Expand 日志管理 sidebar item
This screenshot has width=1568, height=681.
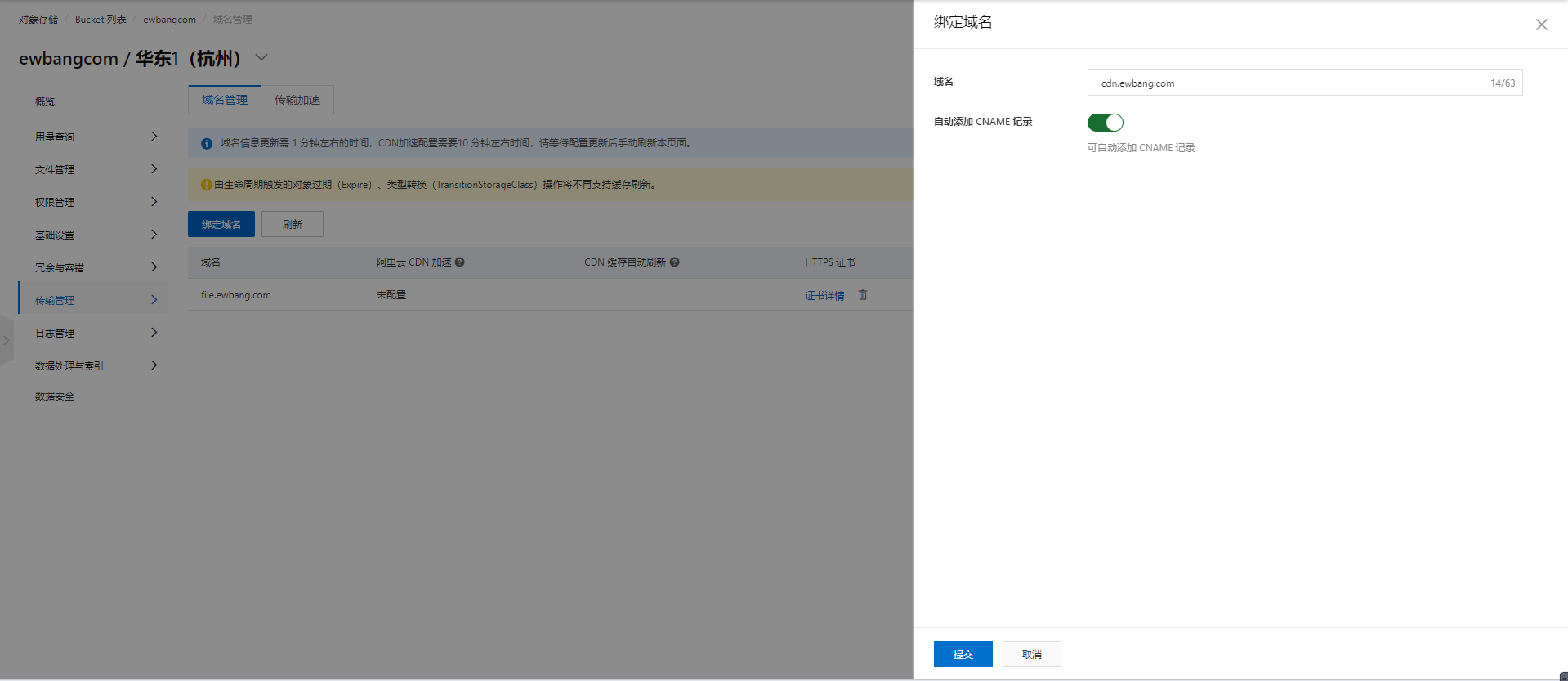(x=92, y=333)
